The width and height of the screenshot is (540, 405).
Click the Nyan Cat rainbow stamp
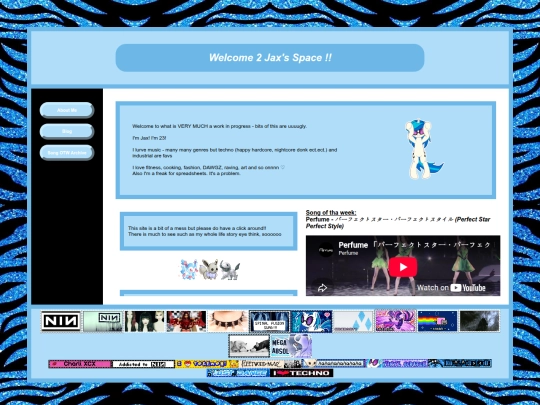437,321
